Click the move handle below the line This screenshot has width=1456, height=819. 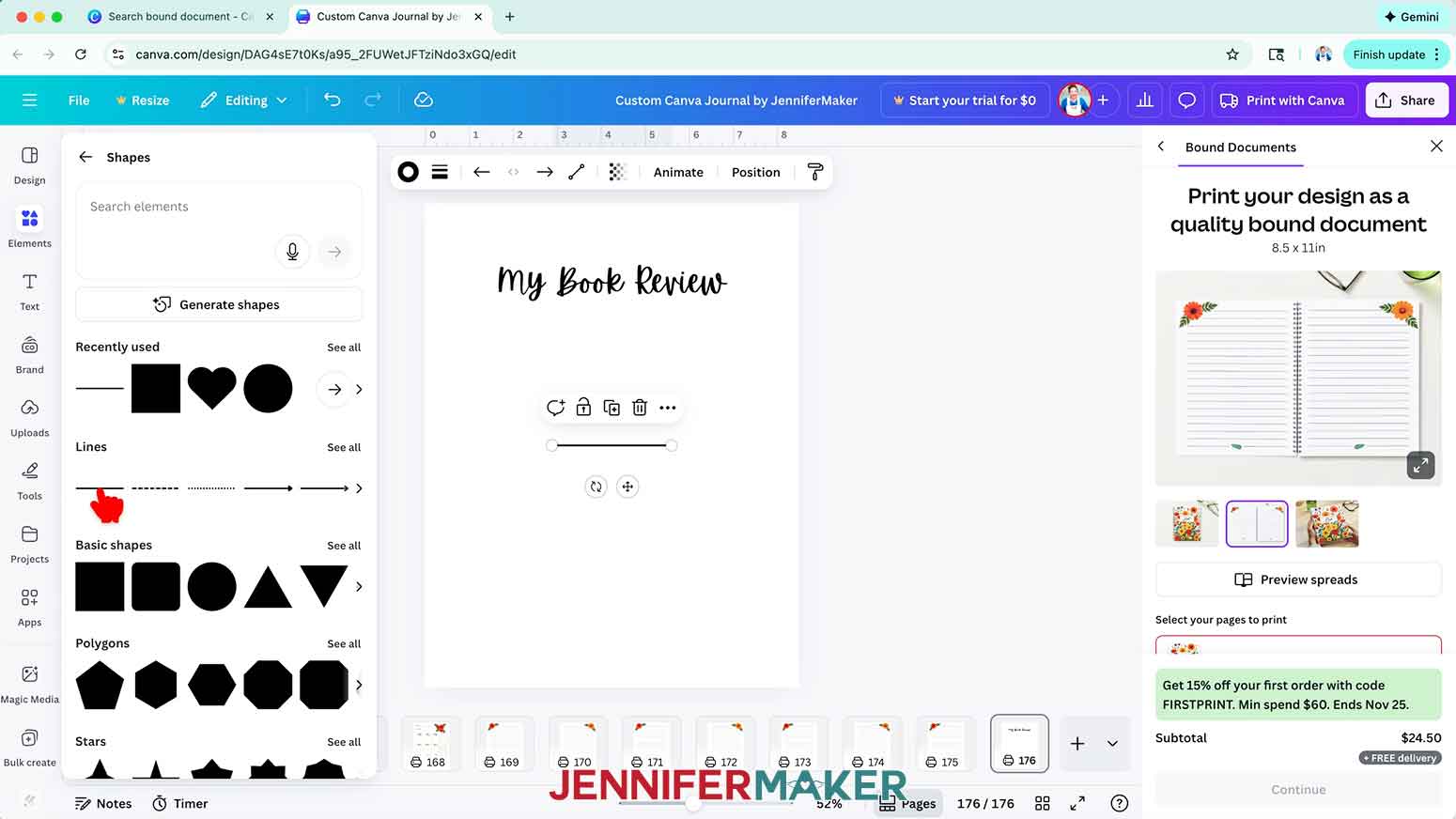627,487
